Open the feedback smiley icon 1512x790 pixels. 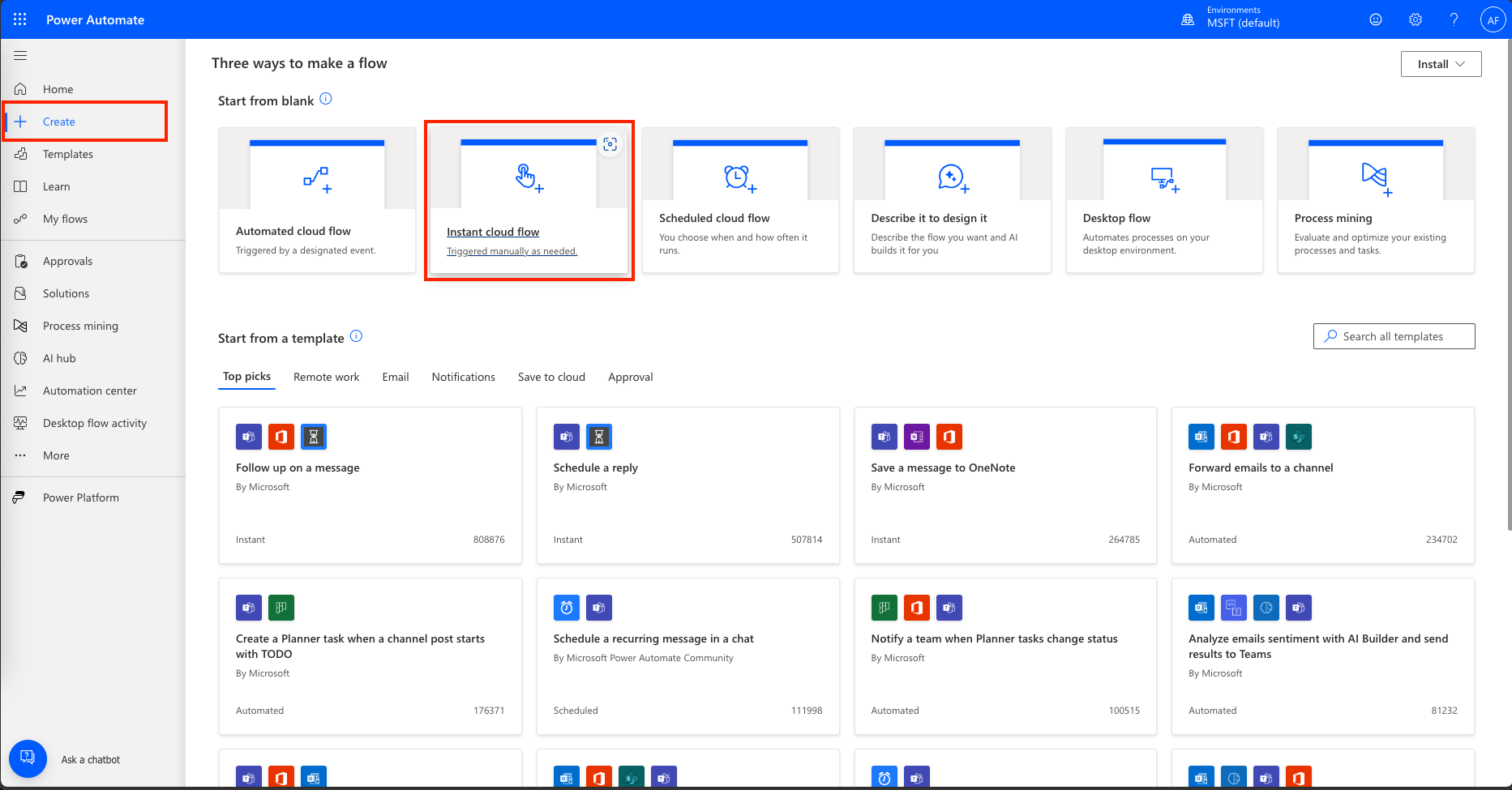[x=1376, y=19]
